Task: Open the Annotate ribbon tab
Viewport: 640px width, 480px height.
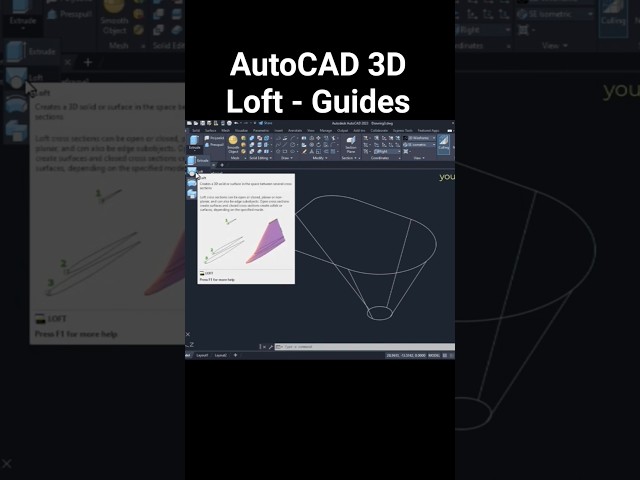Action: coord(295,131)
